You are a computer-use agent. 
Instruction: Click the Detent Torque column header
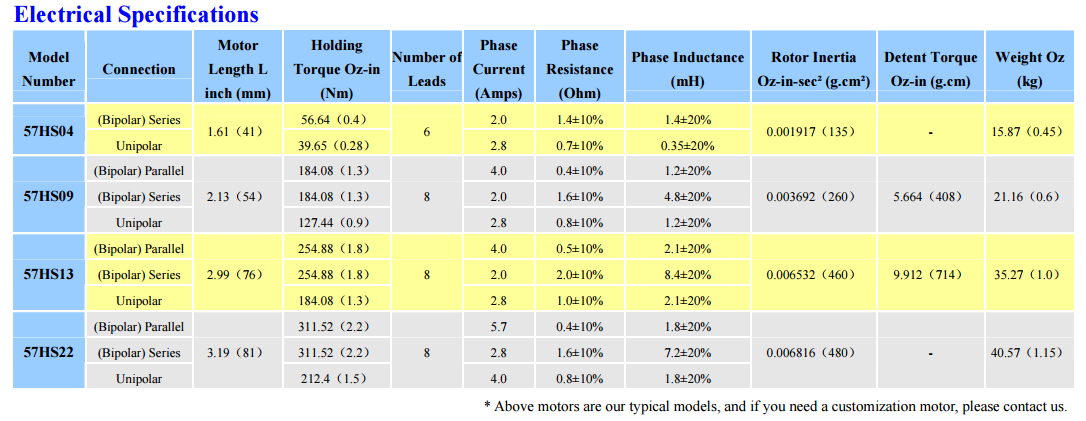point(930,69)
